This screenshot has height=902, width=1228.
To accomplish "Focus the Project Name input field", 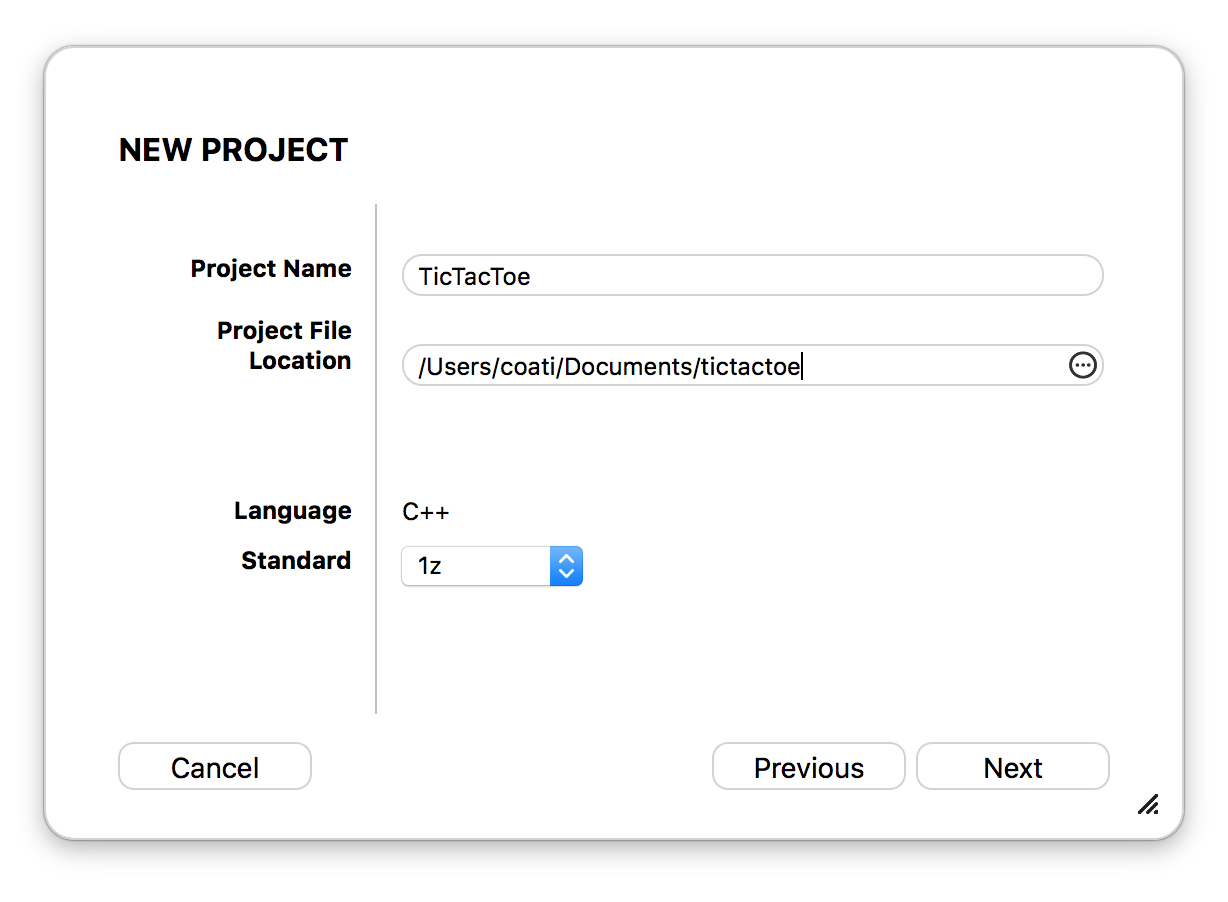I will [x=752, y=276].
